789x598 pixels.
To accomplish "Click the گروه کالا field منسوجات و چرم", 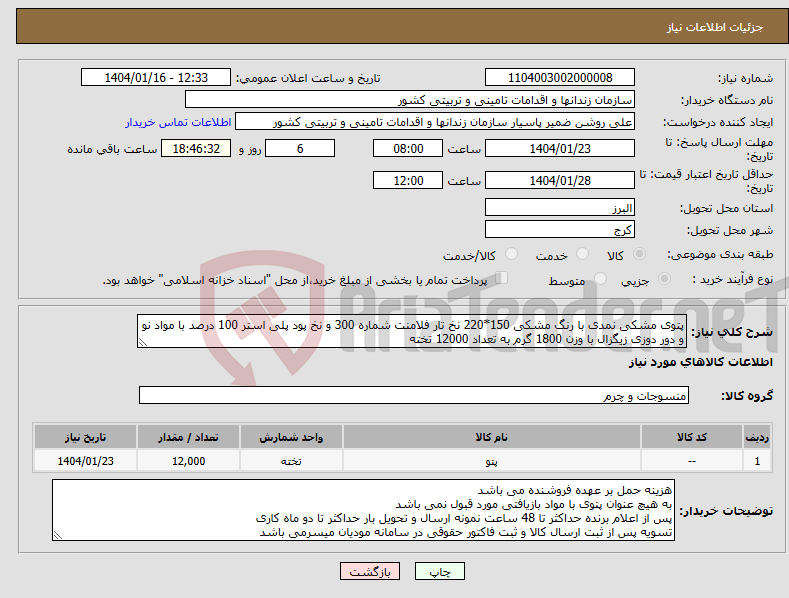I will (x=414, y=395).
